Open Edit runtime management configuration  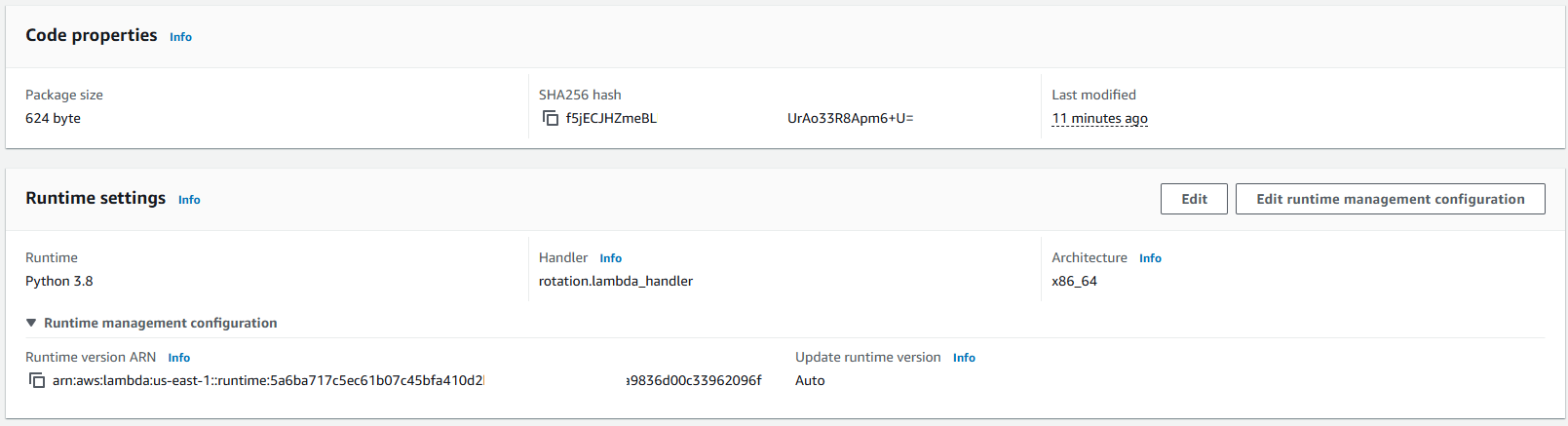pyautogui.click(x=1390, y=199)
